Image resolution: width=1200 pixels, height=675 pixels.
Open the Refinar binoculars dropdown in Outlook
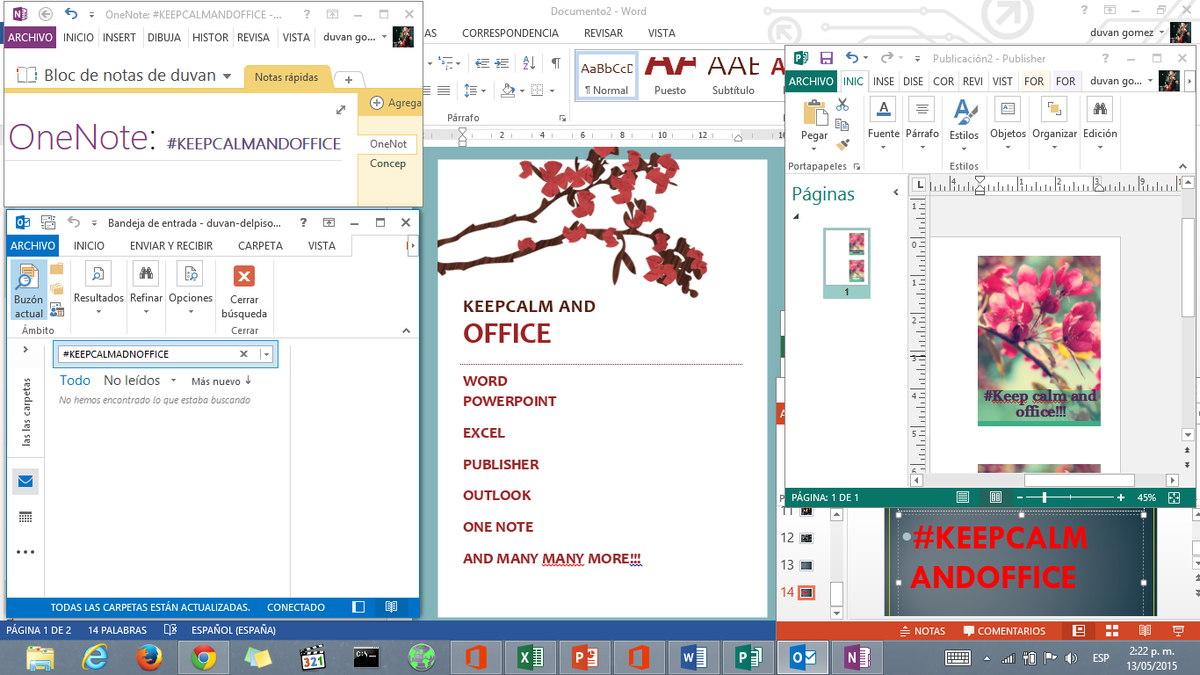pos(146,289)
